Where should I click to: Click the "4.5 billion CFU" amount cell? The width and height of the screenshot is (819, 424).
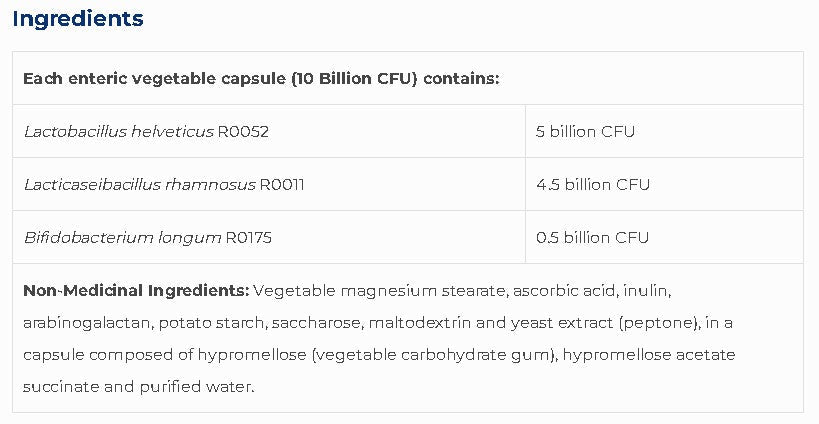tap(593, 184)
